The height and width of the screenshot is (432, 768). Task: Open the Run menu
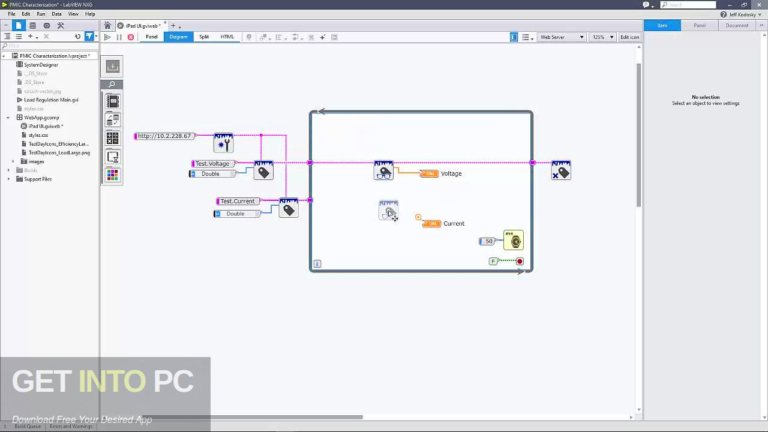coord(41,14)
